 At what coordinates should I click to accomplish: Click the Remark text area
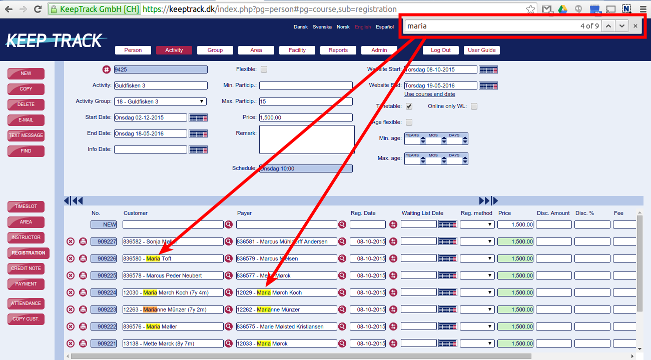click(307, 140)
